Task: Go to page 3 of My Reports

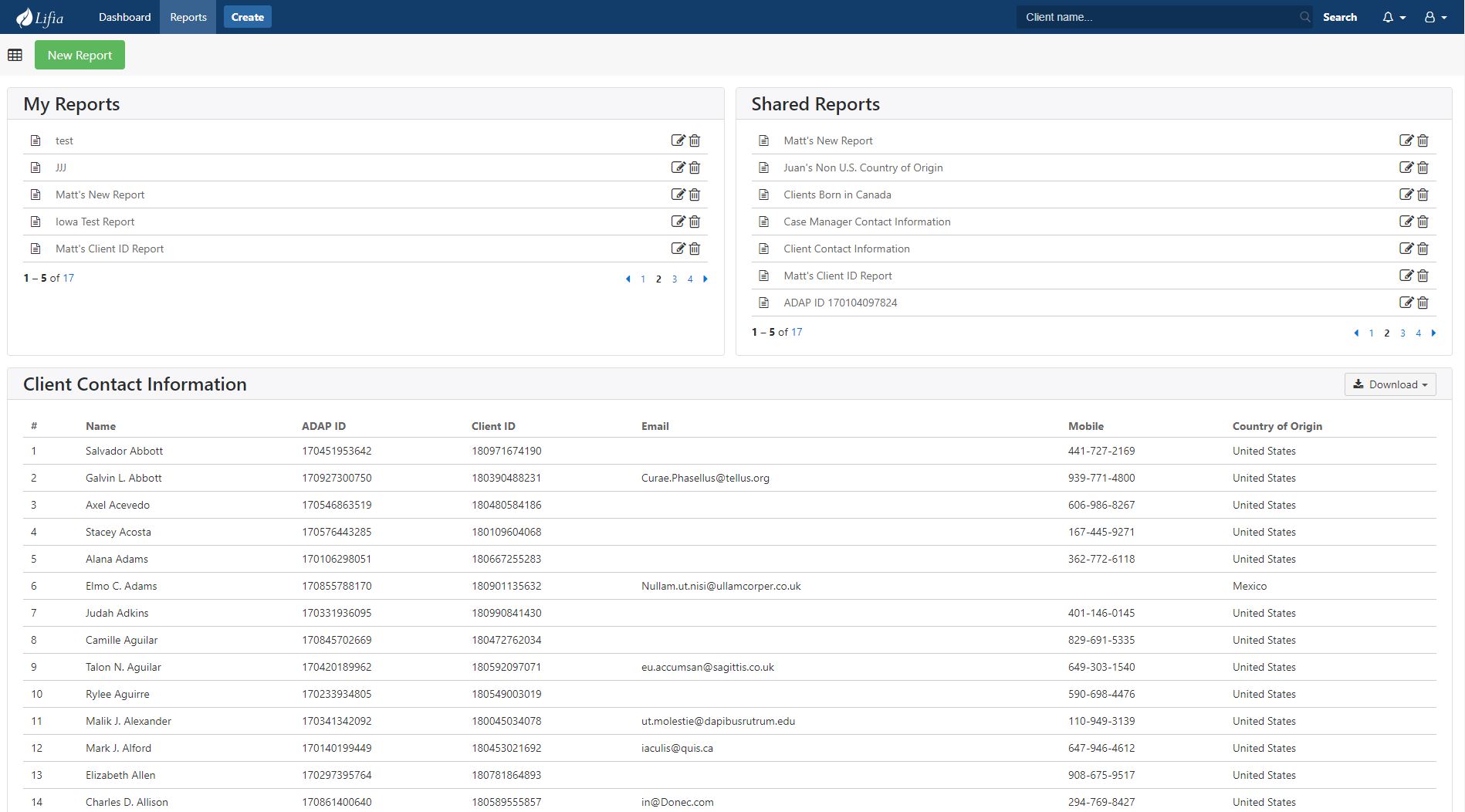Action: [x=675, y=279]
